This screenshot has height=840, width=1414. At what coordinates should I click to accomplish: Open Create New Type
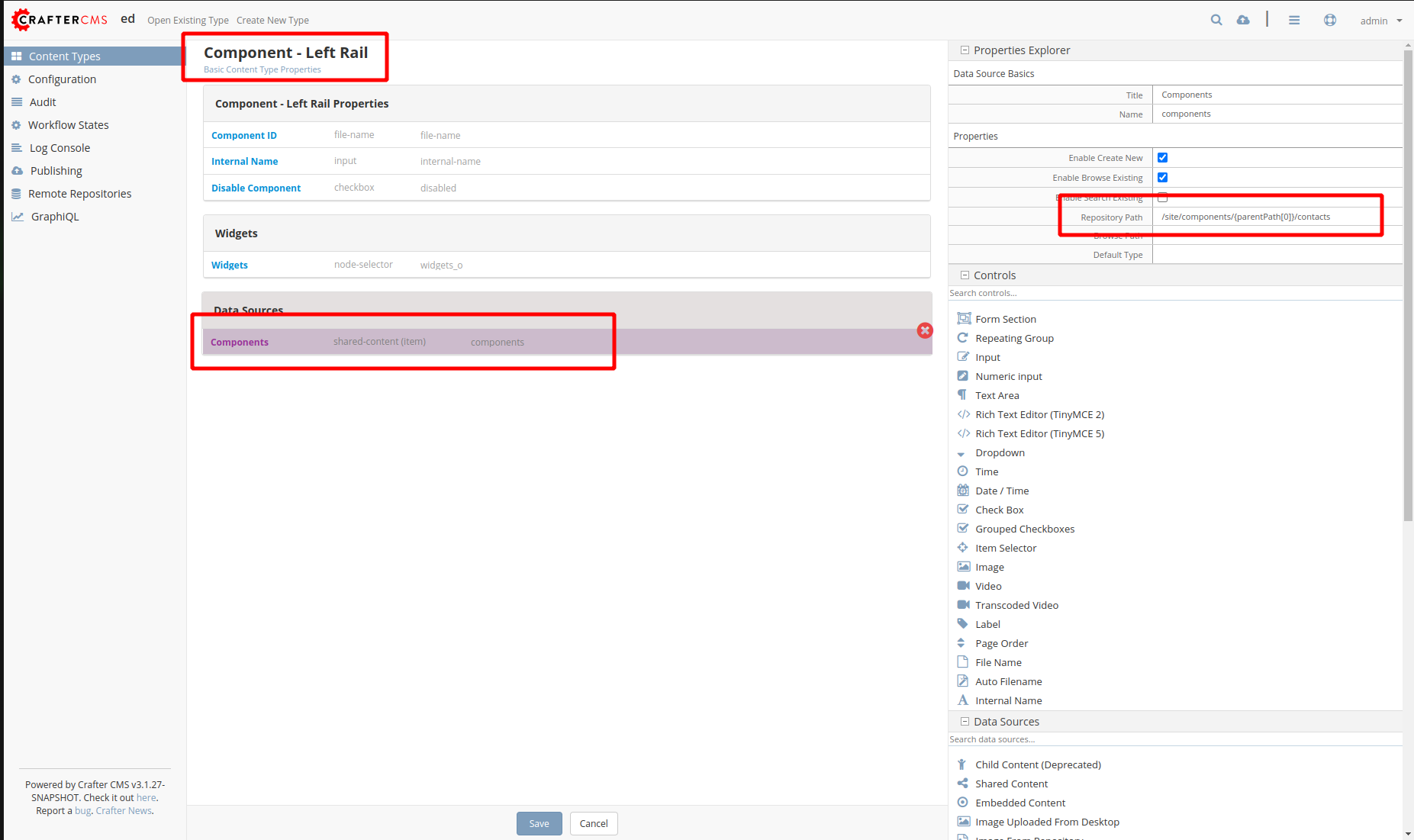[272, 20]
